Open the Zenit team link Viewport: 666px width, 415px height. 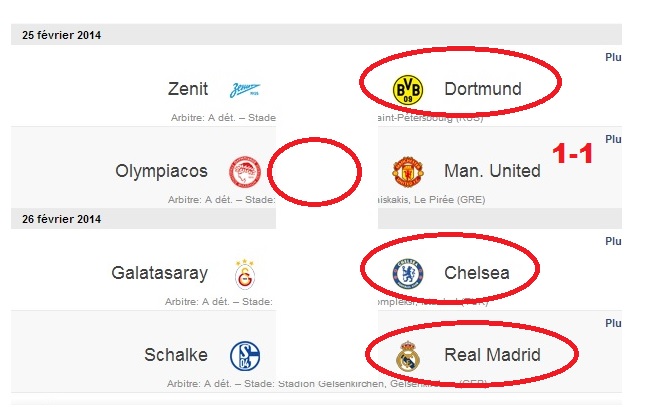(188, 89)
